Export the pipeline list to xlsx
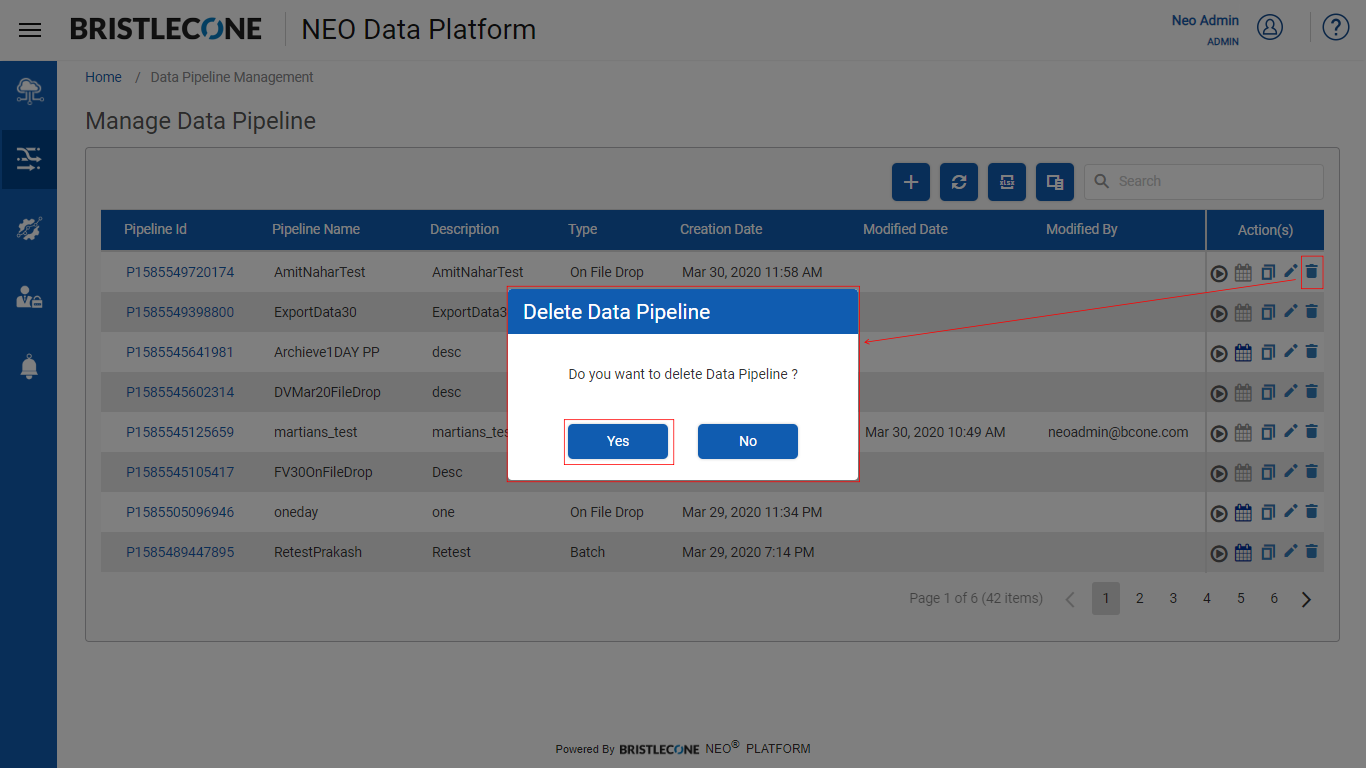 tap(1007, 182)
